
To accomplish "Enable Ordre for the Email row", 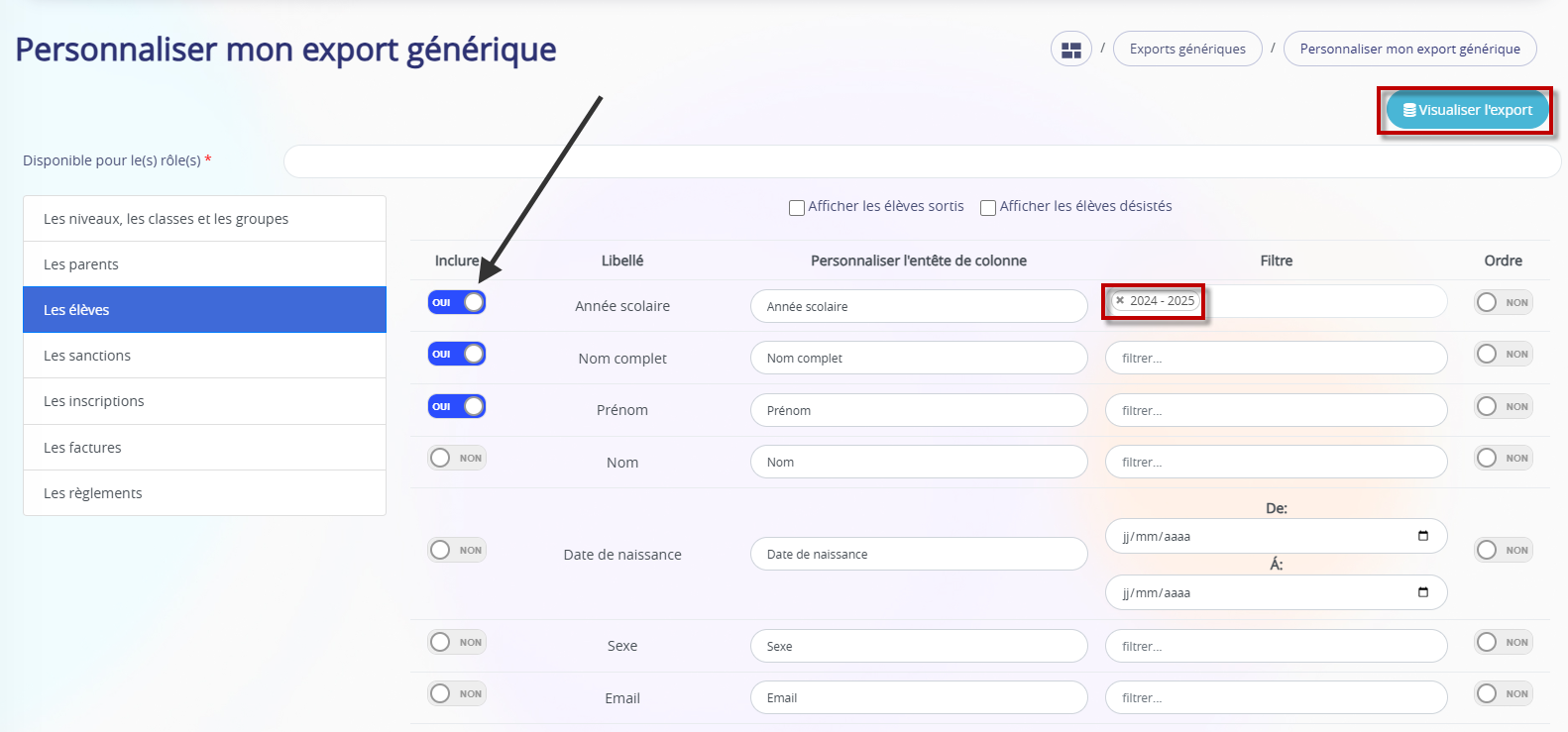I will (x=1504, y=693).
